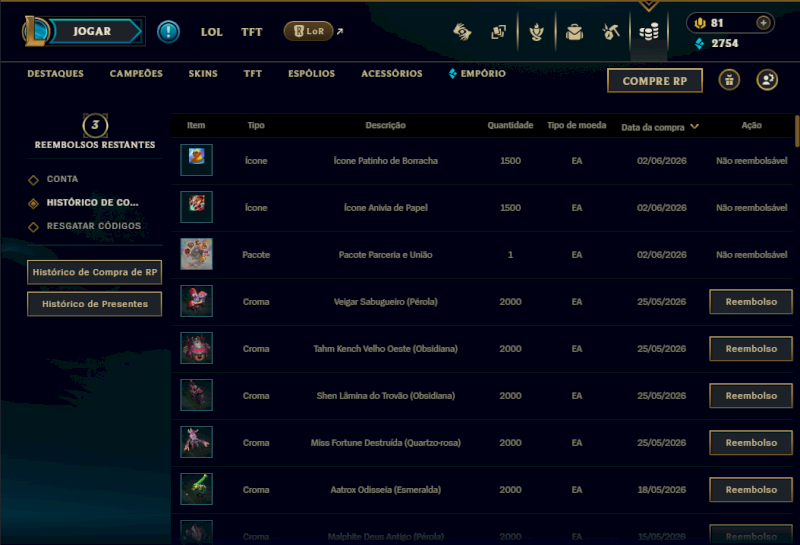Screen dimensions: 800x545
Task: Refund Shen Lâmina do Trovão (Obsidiana)
Action: (x=751, y=395)
